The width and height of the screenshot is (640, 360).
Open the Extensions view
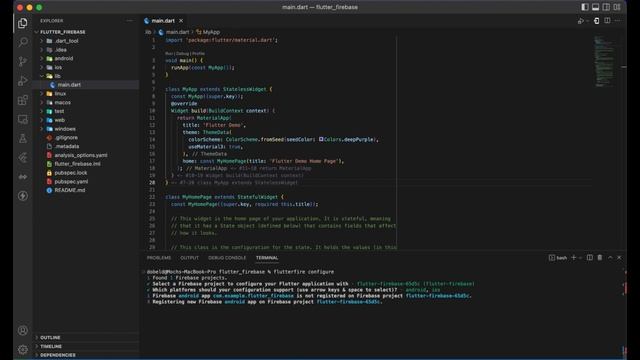(23, 100)
